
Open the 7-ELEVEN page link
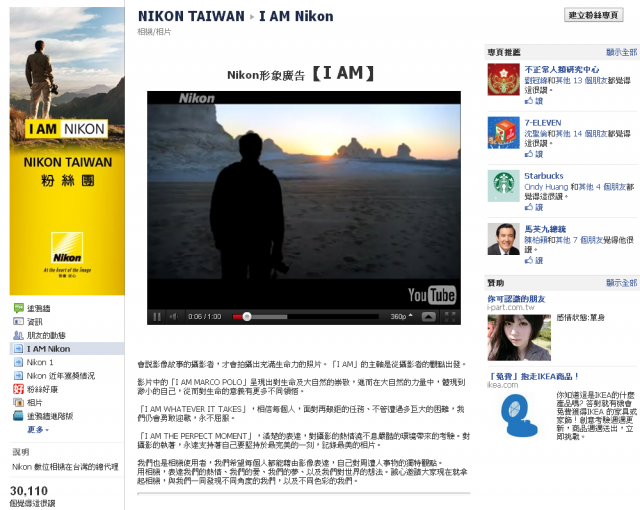point(542,123)
